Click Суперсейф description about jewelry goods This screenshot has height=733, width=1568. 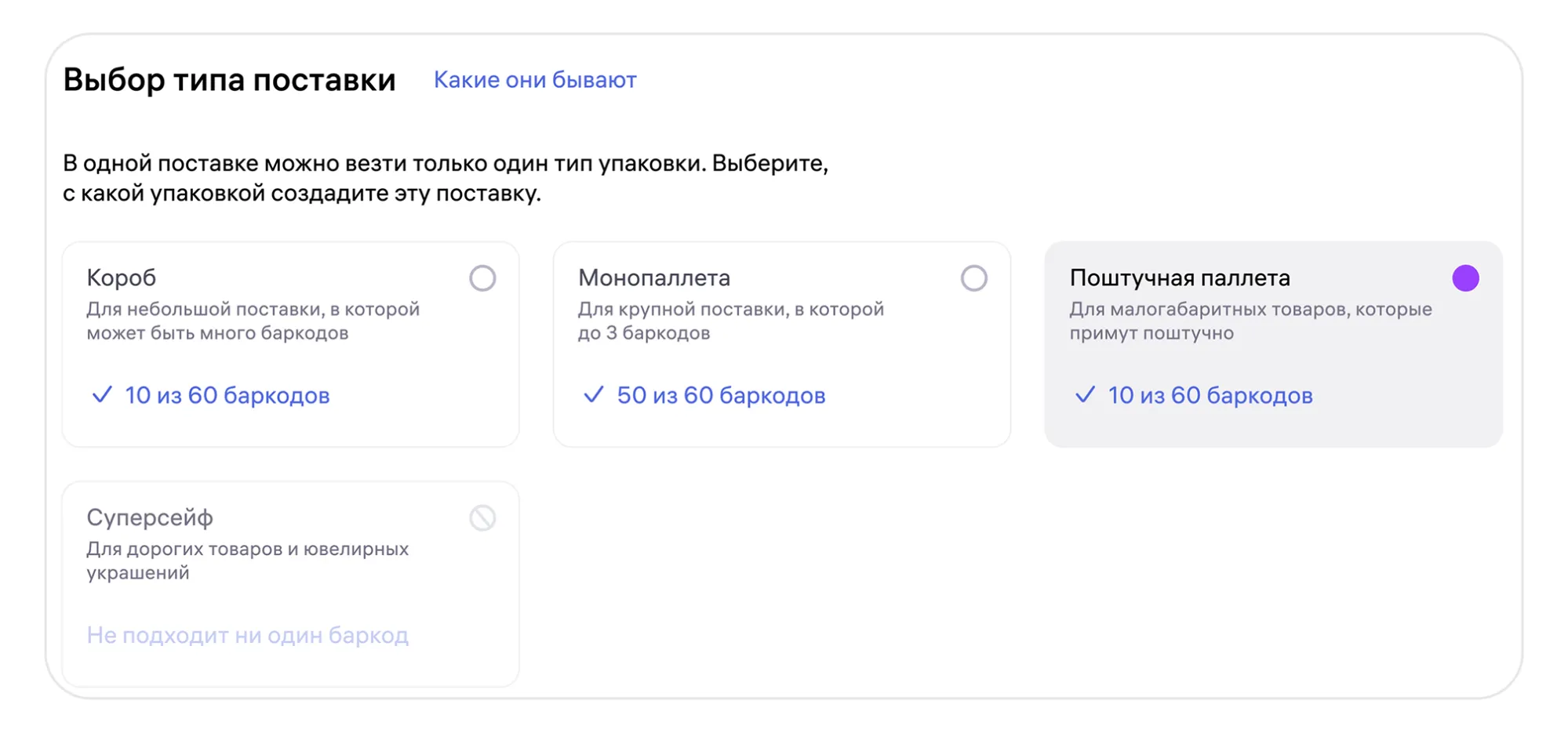pyautogui.click(x=247, y=561)
